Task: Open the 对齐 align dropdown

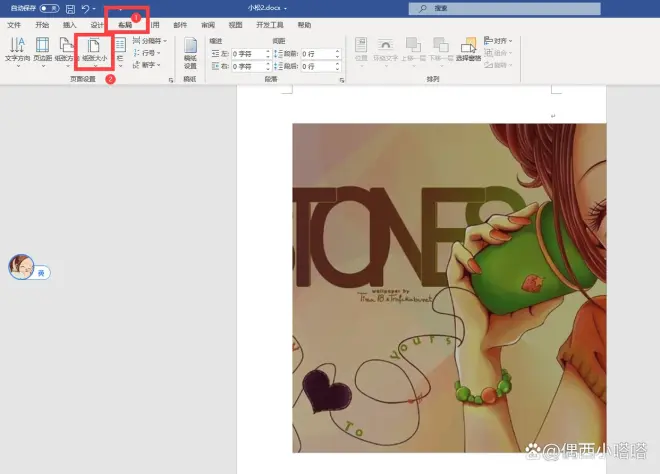Action: pyautogui.click(x=500, y=41)
